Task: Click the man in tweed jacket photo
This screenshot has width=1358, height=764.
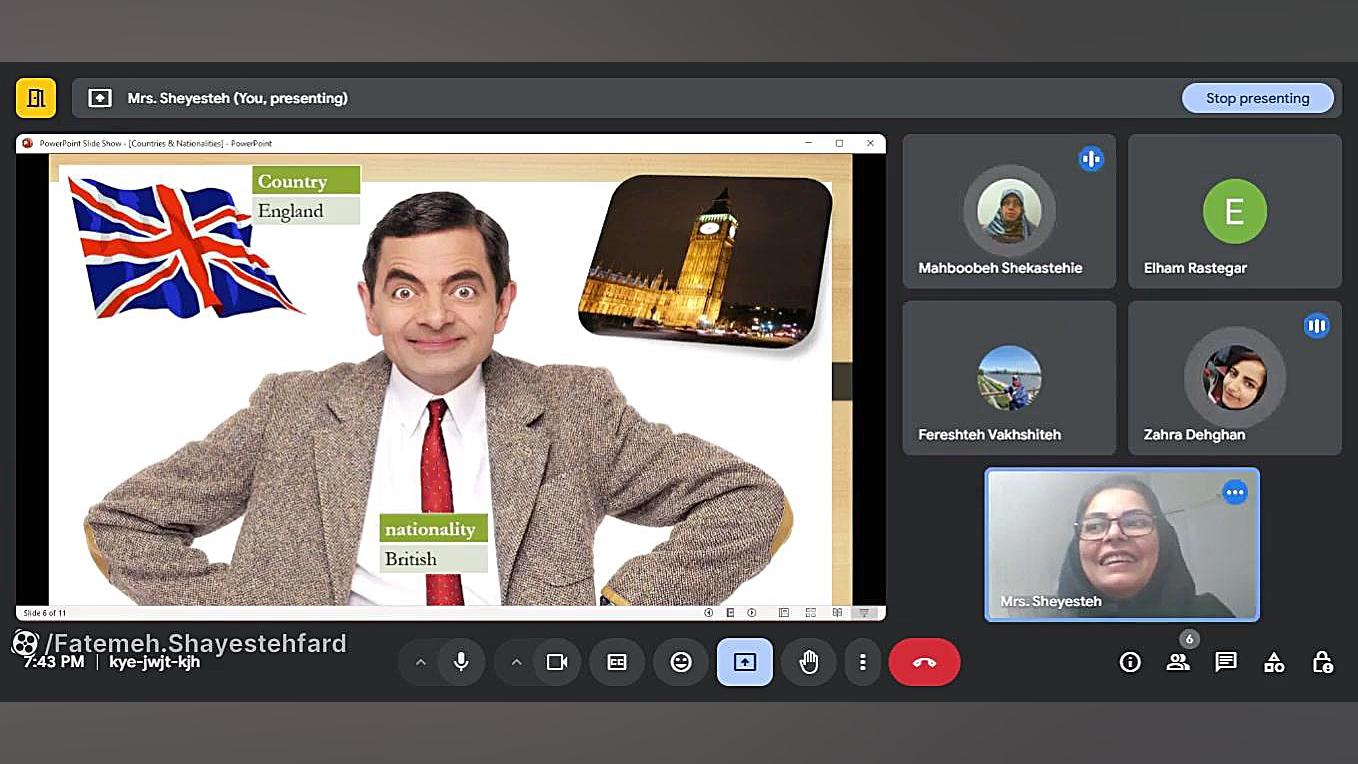Action: coord(437,400)
